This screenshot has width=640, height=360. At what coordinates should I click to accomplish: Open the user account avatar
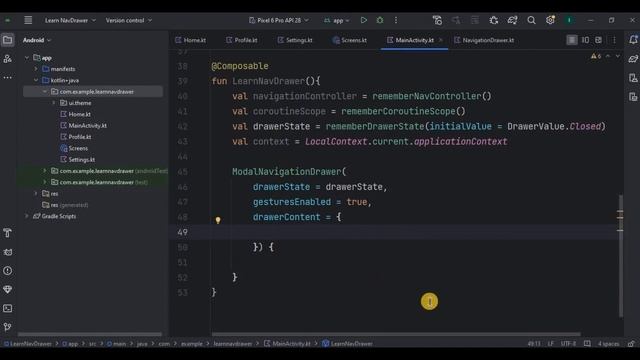569,20
